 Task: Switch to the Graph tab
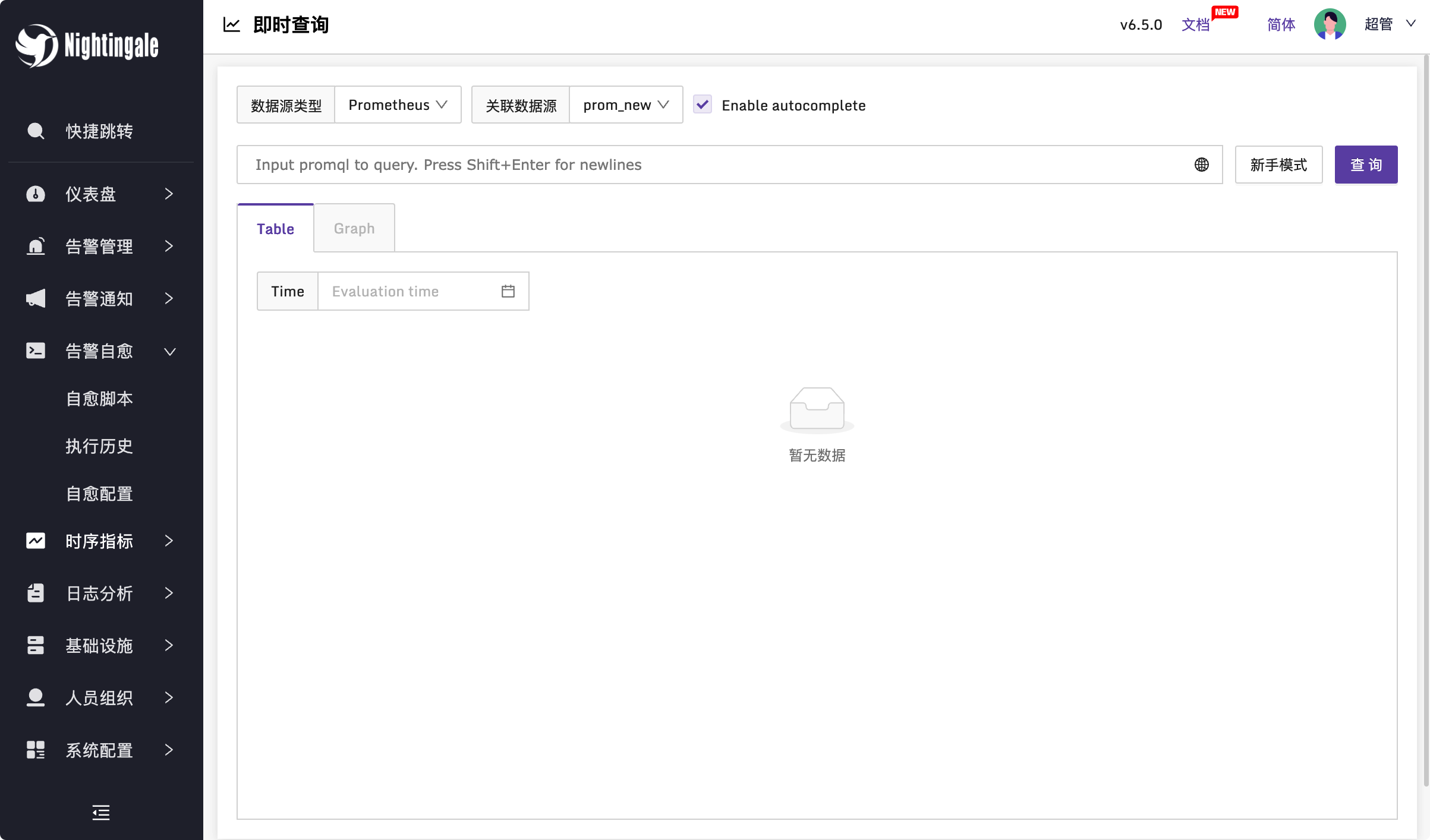point(354,229)
